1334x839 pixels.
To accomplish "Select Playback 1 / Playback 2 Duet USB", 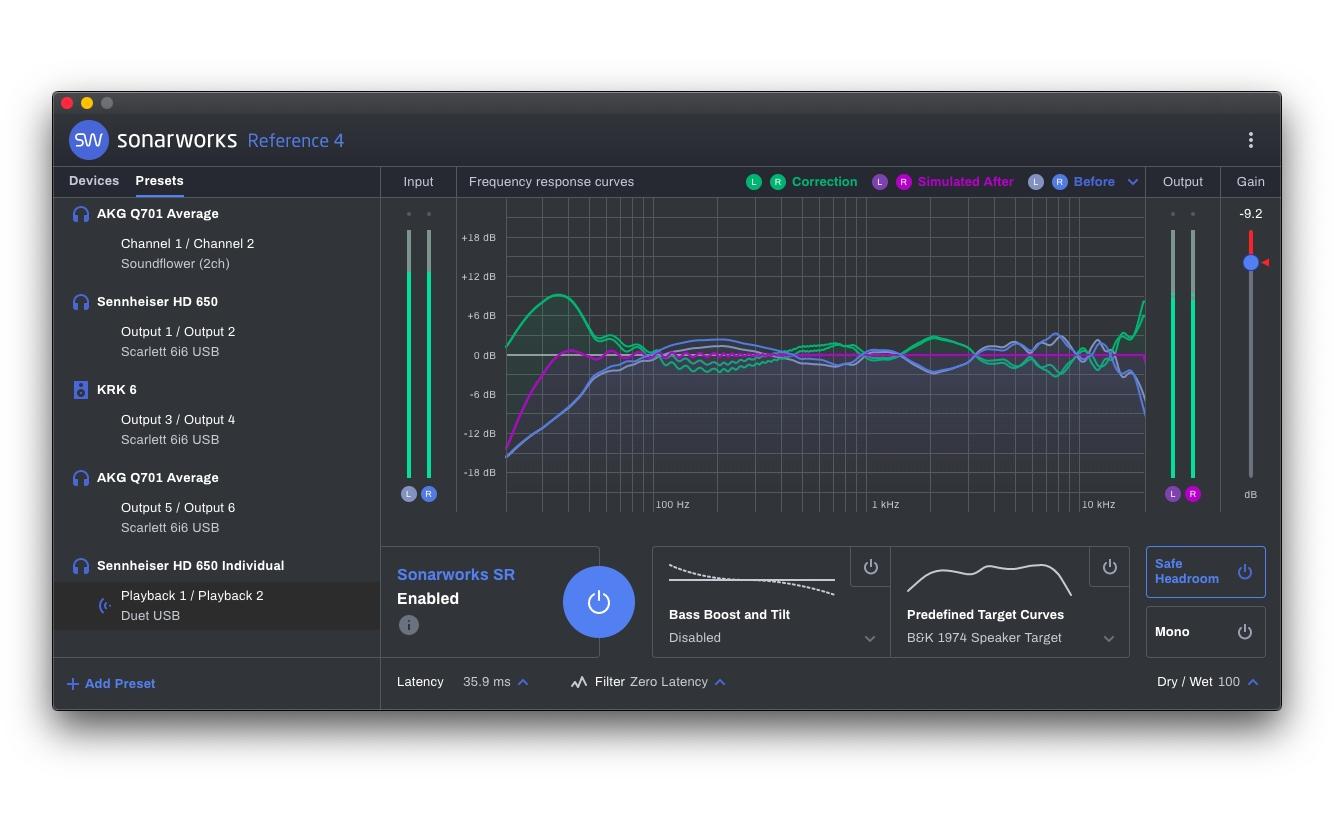I will 217,606.
